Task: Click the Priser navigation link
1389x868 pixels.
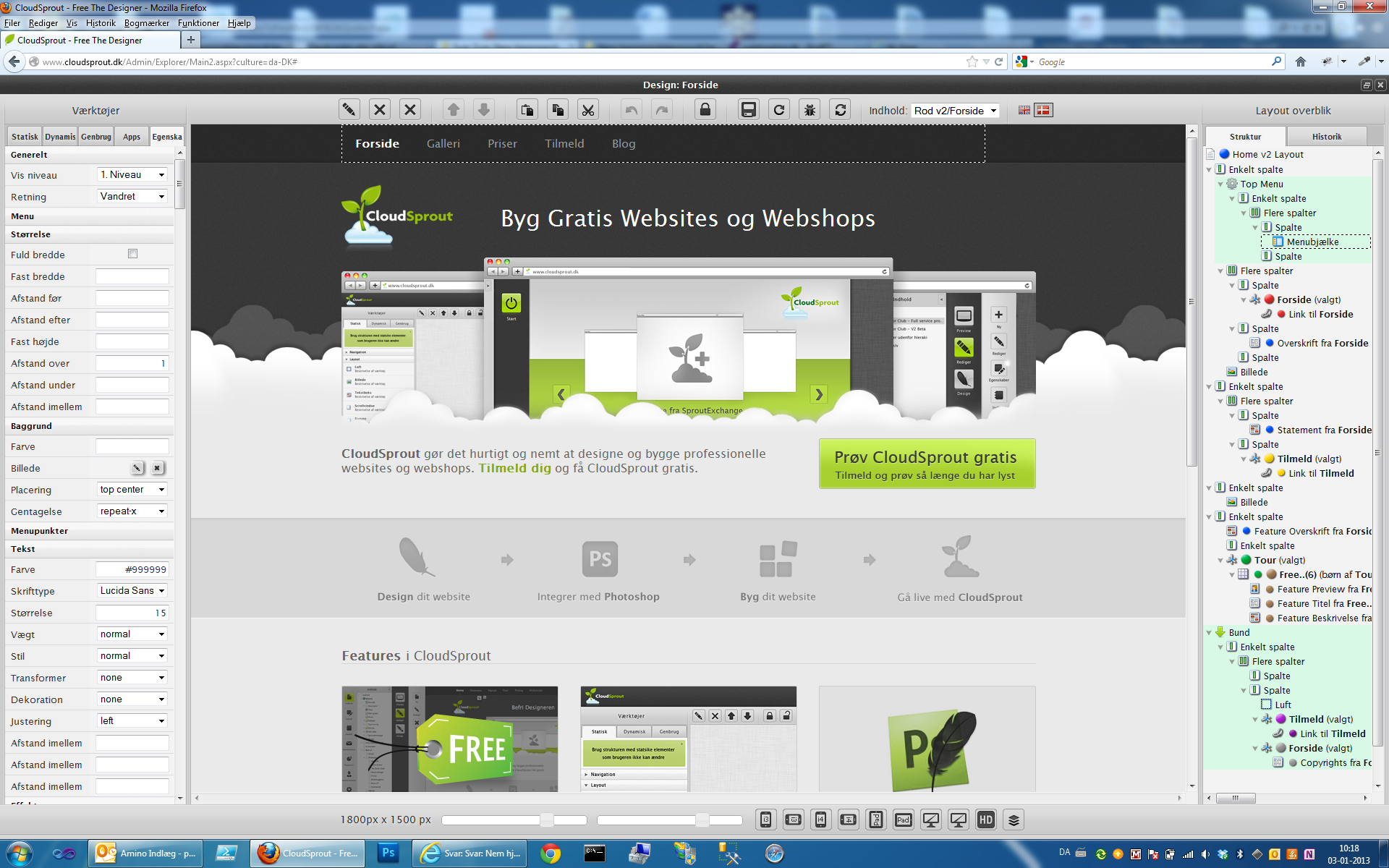Action: pos(502,144)
